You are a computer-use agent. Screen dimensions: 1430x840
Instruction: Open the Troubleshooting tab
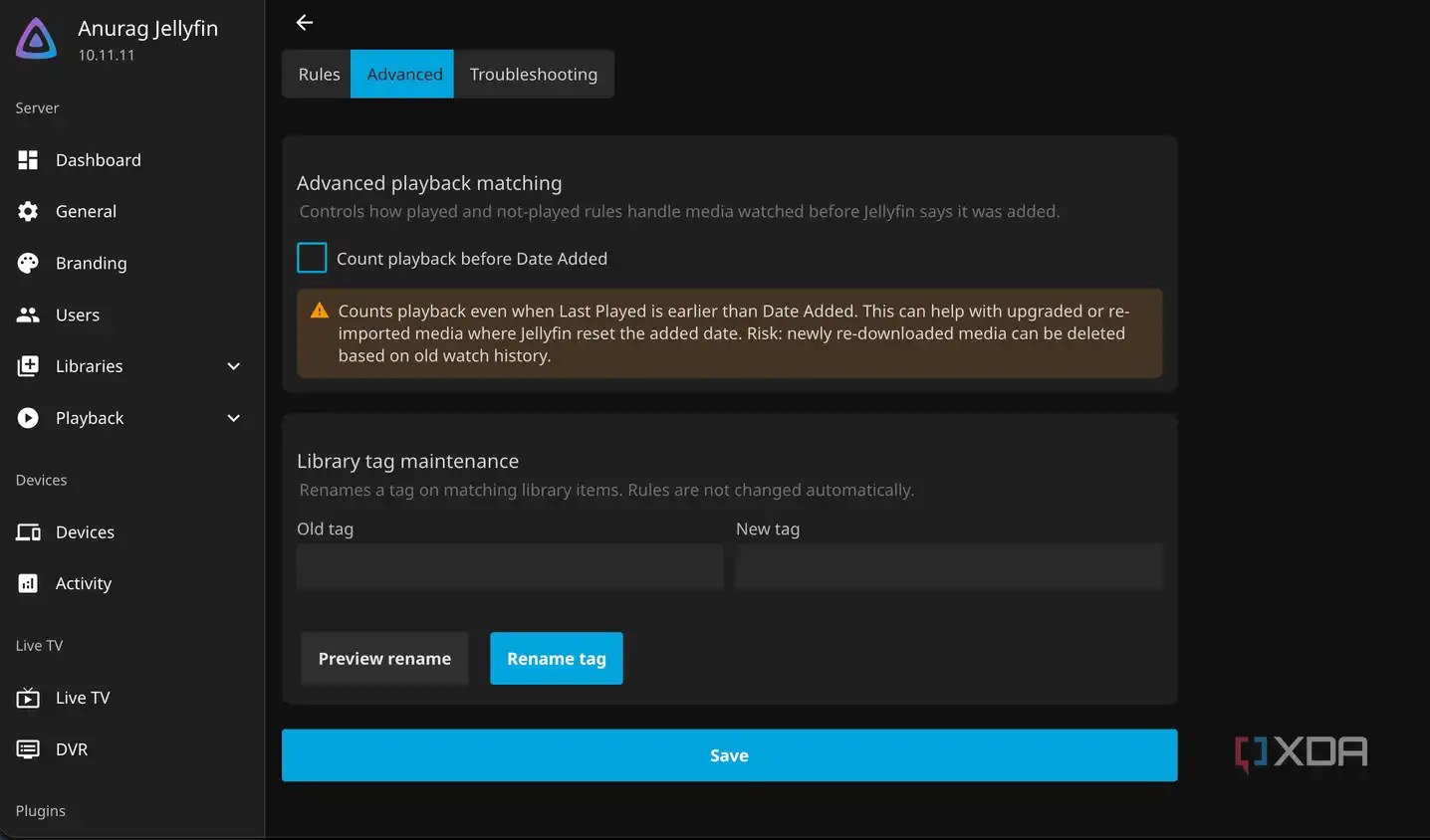[x=534, y=75]
